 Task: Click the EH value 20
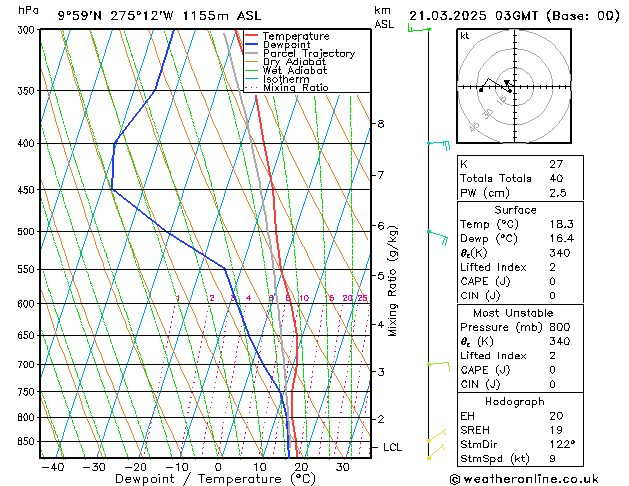[556, 416]
